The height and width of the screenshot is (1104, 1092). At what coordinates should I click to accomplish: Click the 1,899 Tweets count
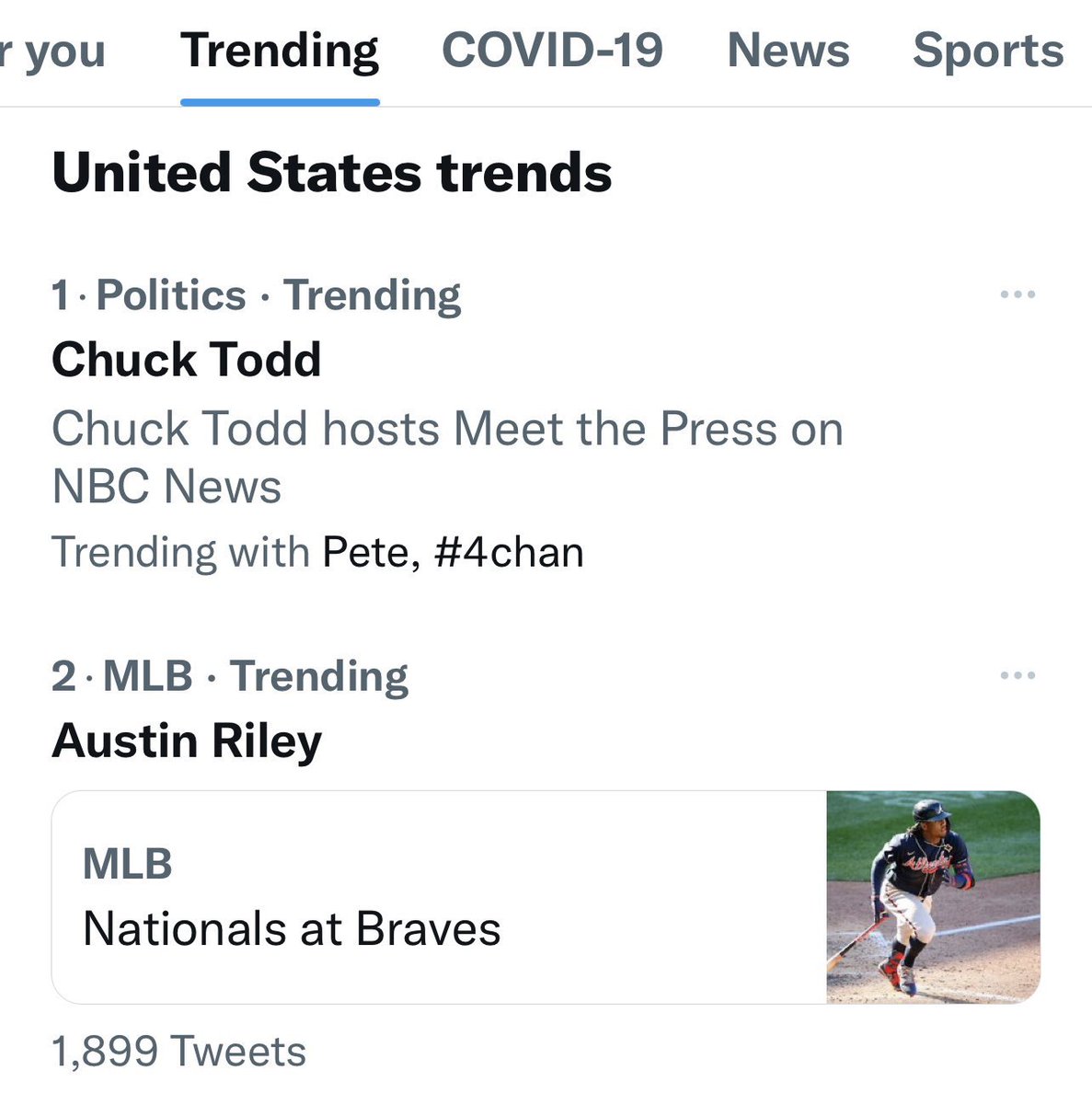click(178, 1052)
